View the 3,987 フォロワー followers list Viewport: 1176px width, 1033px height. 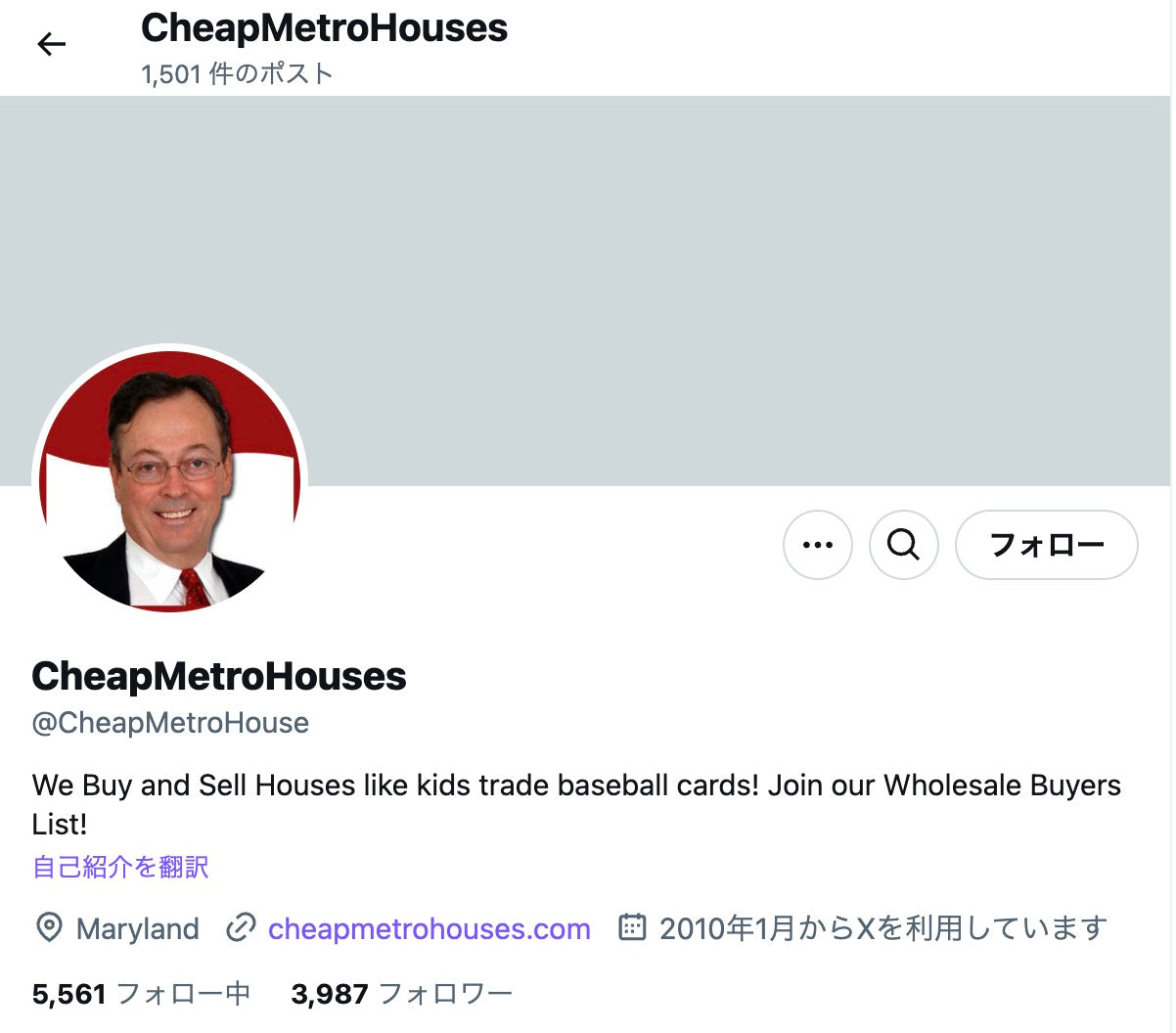tap(401, 995)
